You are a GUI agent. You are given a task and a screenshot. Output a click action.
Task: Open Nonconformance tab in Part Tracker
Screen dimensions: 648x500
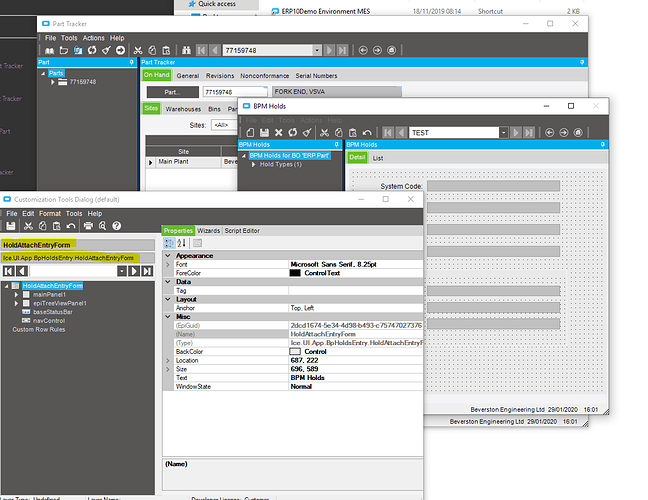point(265,76)
